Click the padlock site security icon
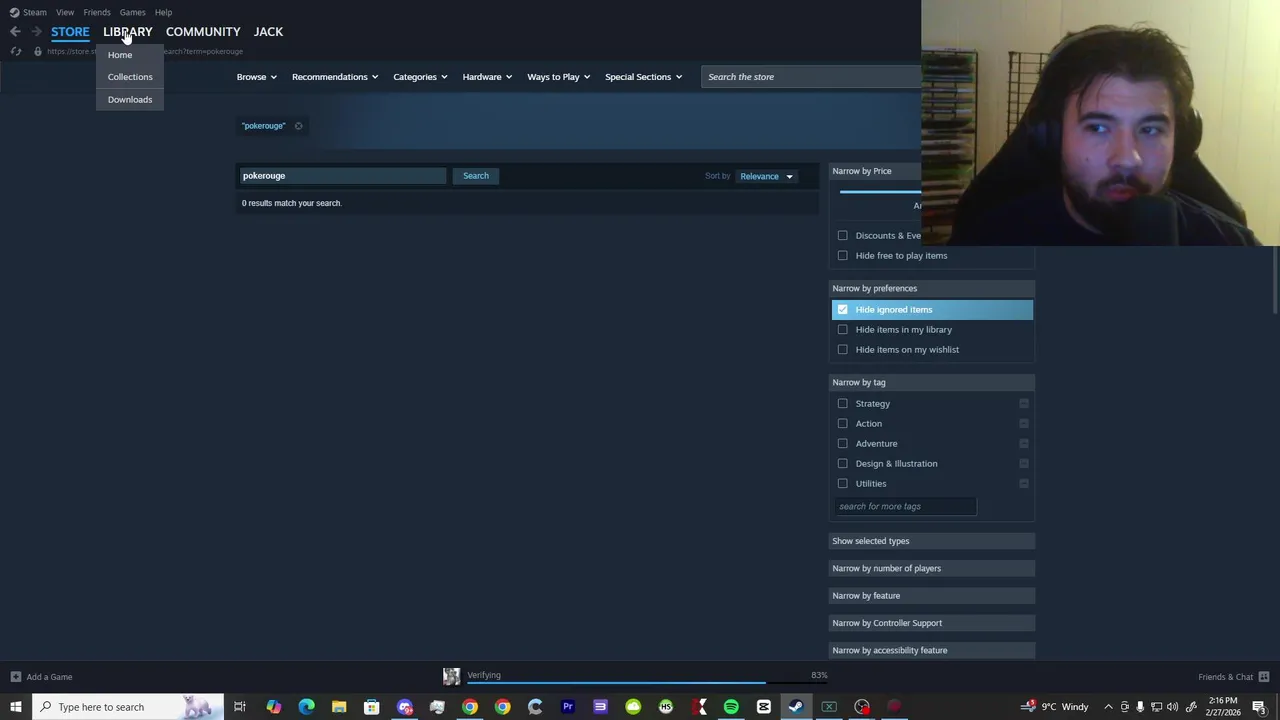The image size is (1280, 720). click(38, 51)
